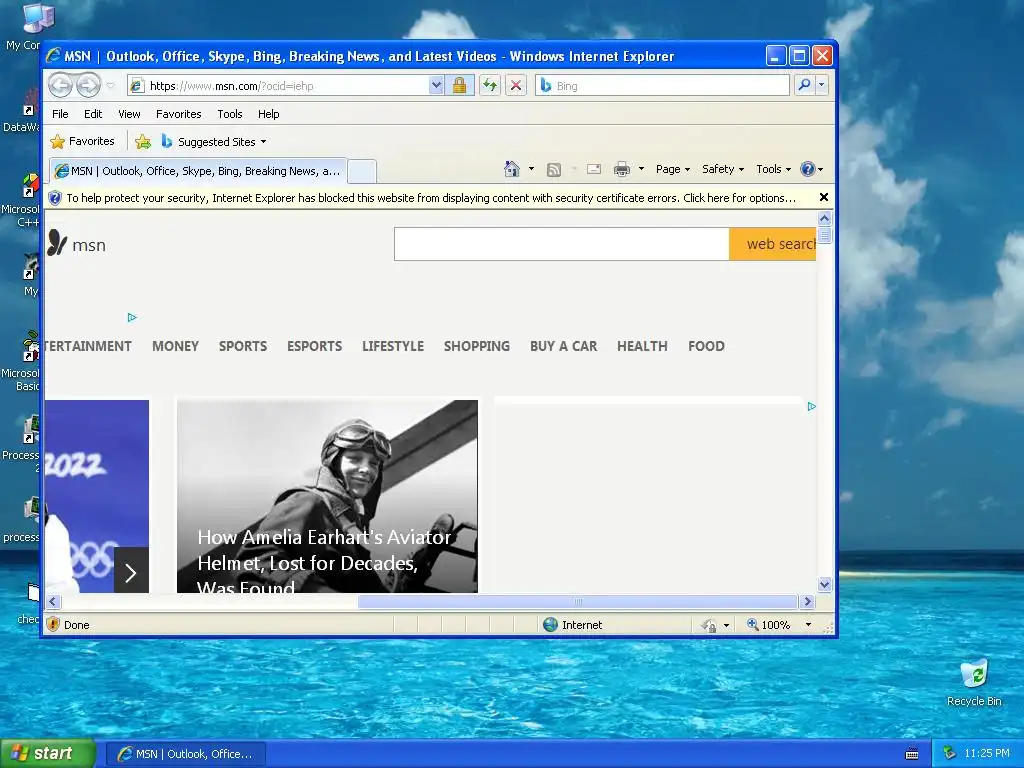Expand the Home button dropdown arrow
The width and height of the screenshot is (1024, 768).
[x=531, y=169]
